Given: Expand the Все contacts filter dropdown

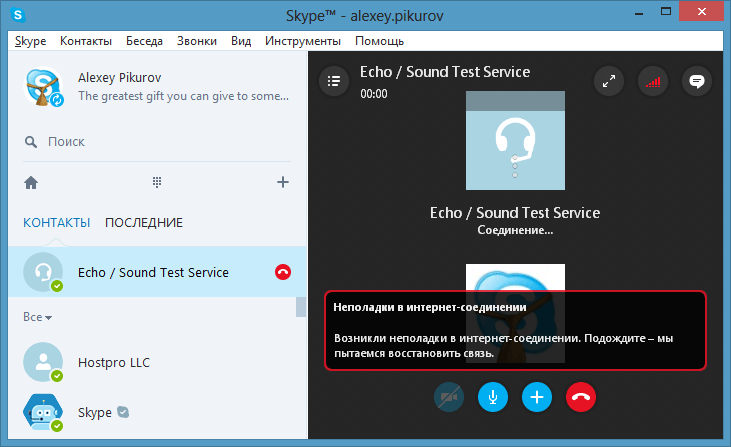Looking at the screenshot, I should point(38,317).
